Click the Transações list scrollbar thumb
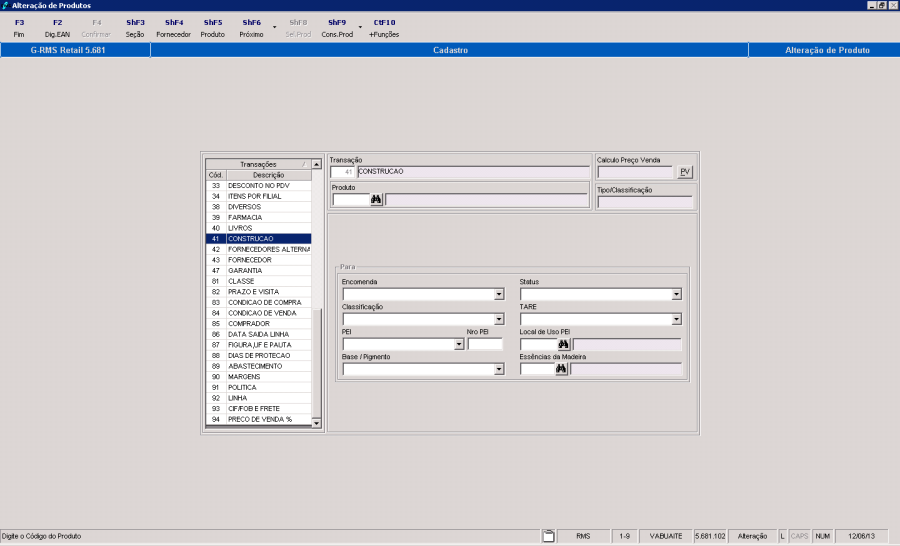 (316, 363)
